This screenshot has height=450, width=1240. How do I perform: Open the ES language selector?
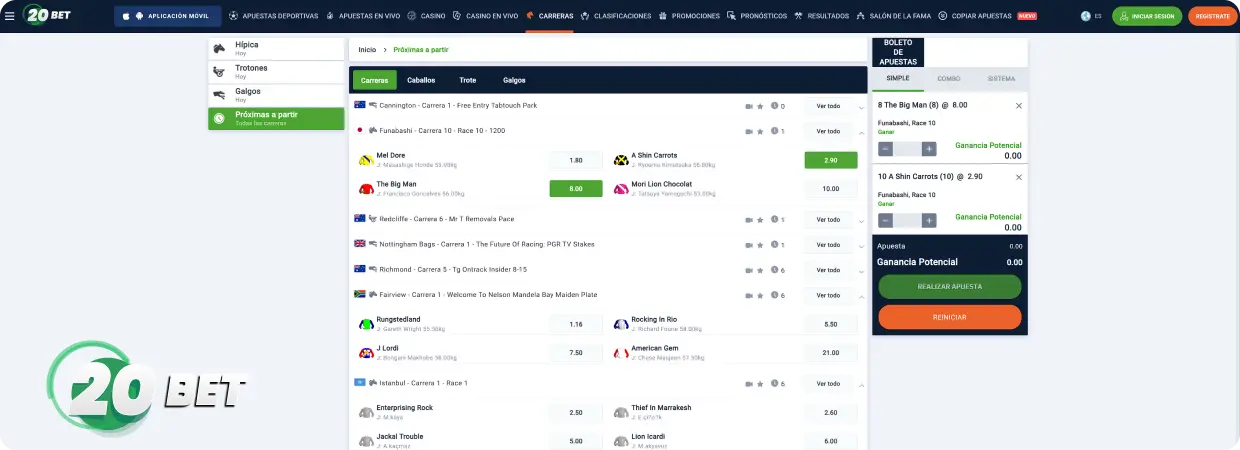[x=1091, y=16]
